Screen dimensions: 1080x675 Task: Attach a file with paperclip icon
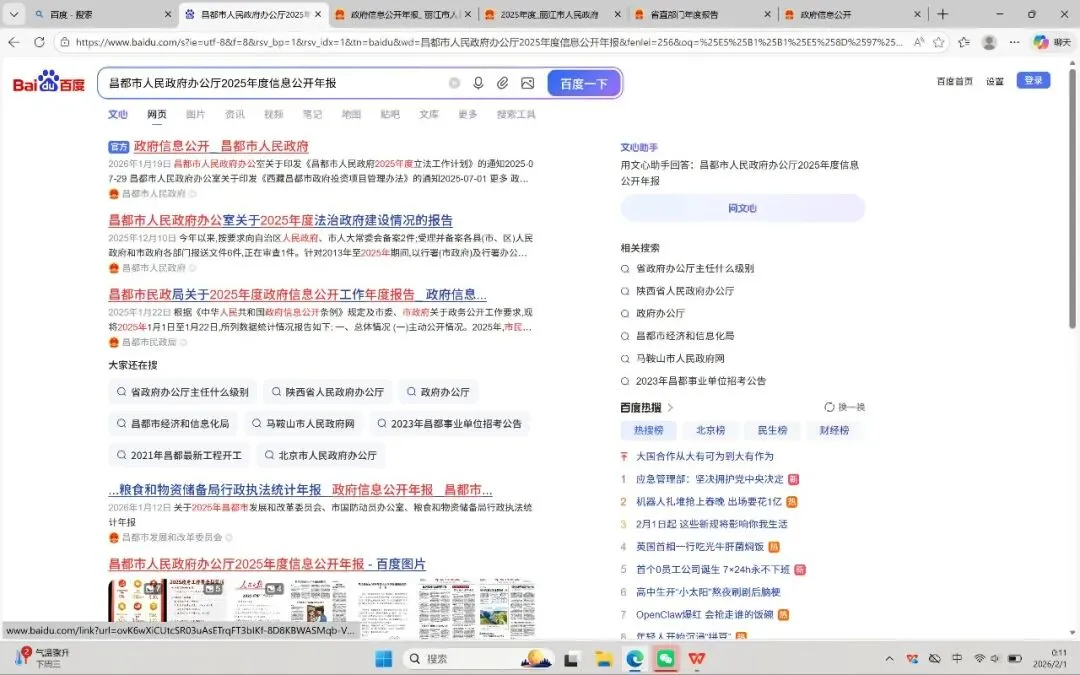tap(503, 83)
